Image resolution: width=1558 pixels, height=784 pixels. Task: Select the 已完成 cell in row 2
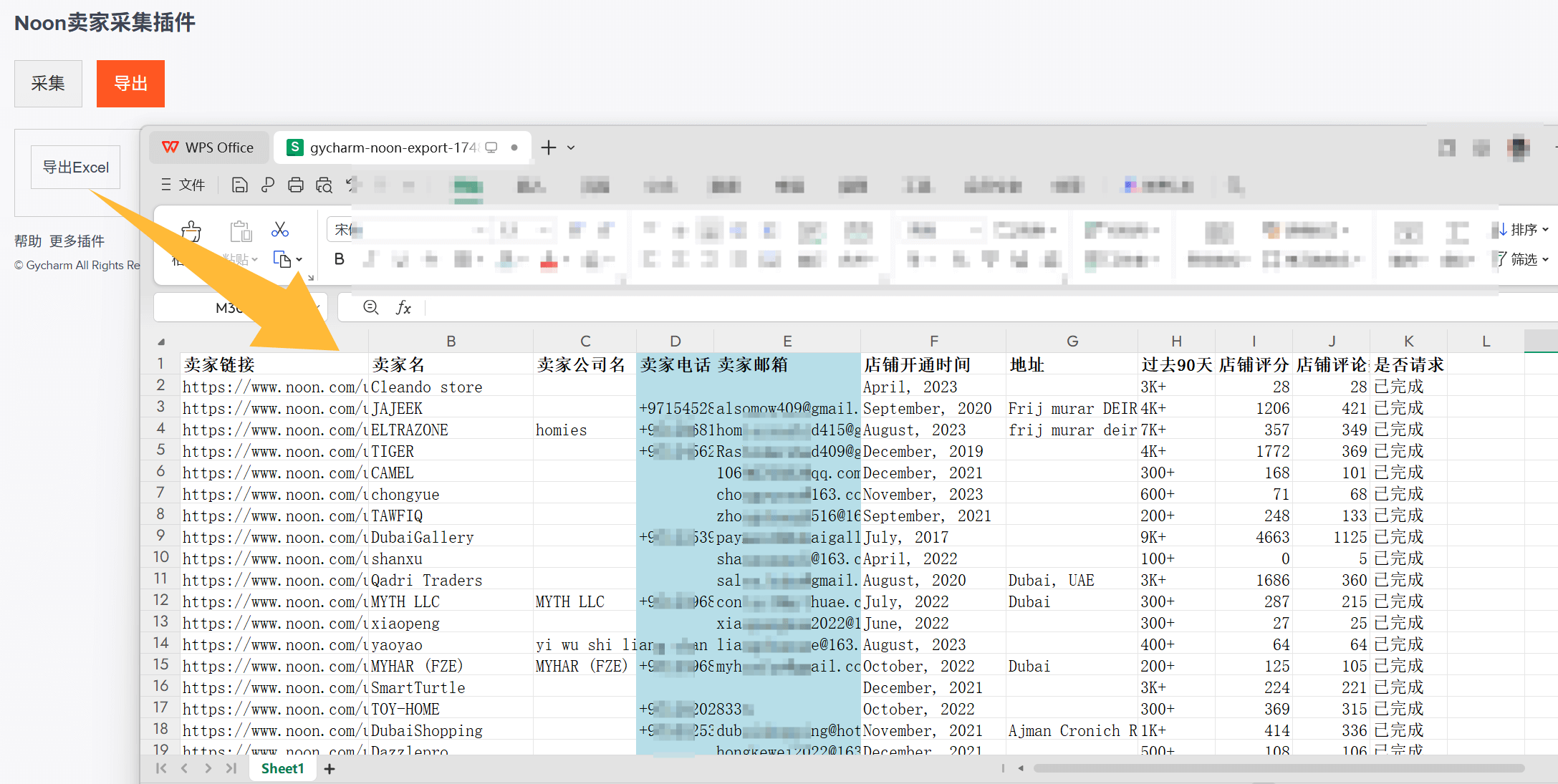[1408, 387]
